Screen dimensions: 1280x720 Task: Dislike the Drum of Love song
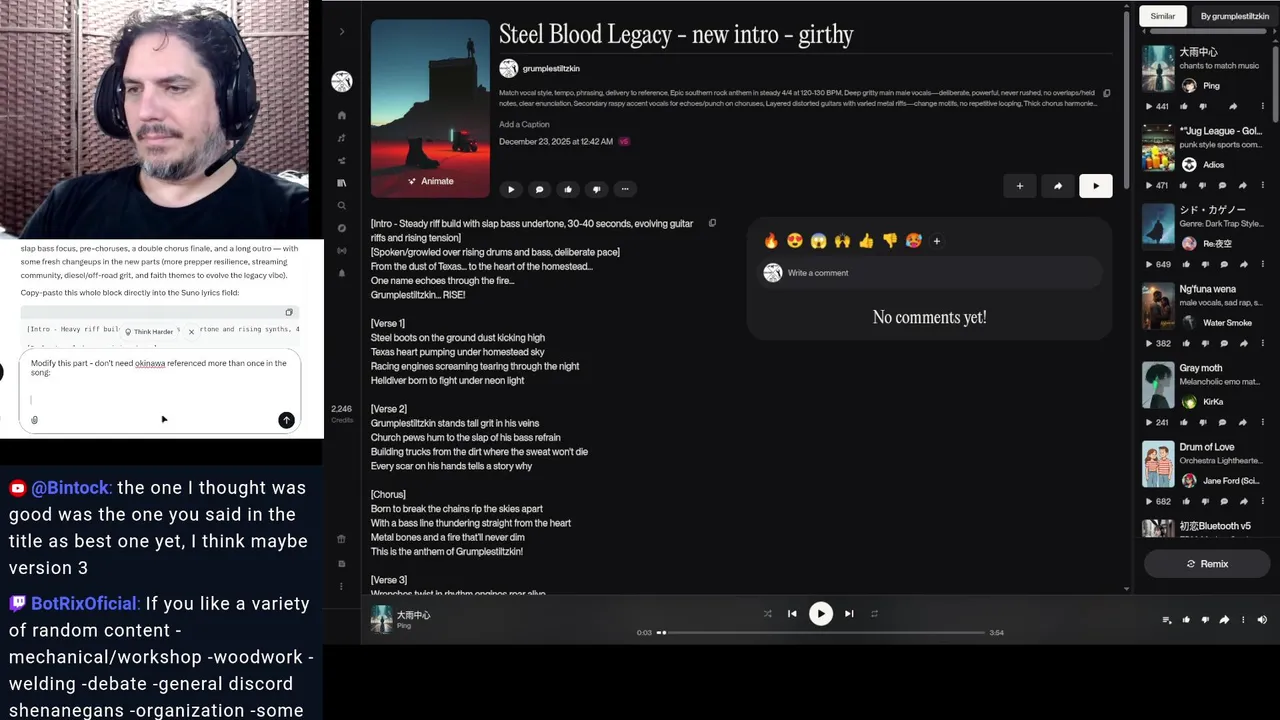[1205, 501]
